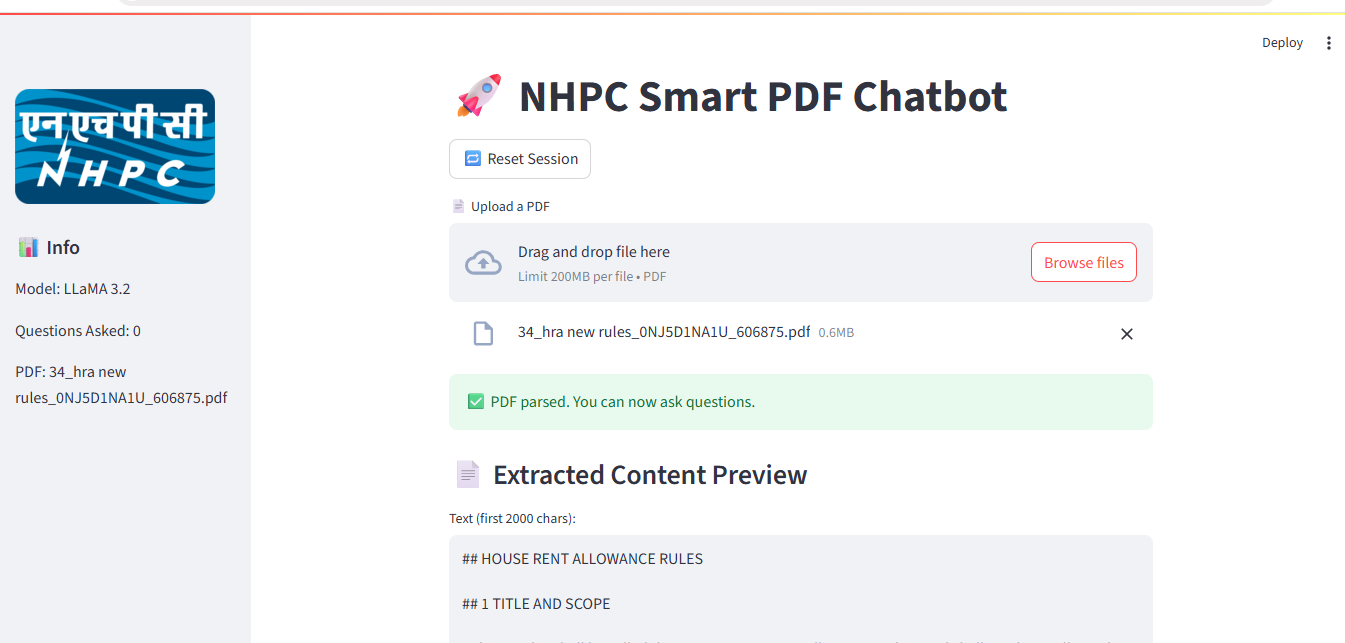Click the small icon beside Upload a PDF
Image resolution: width=1345 pixels, height=643 pixels.
(458, 206)
